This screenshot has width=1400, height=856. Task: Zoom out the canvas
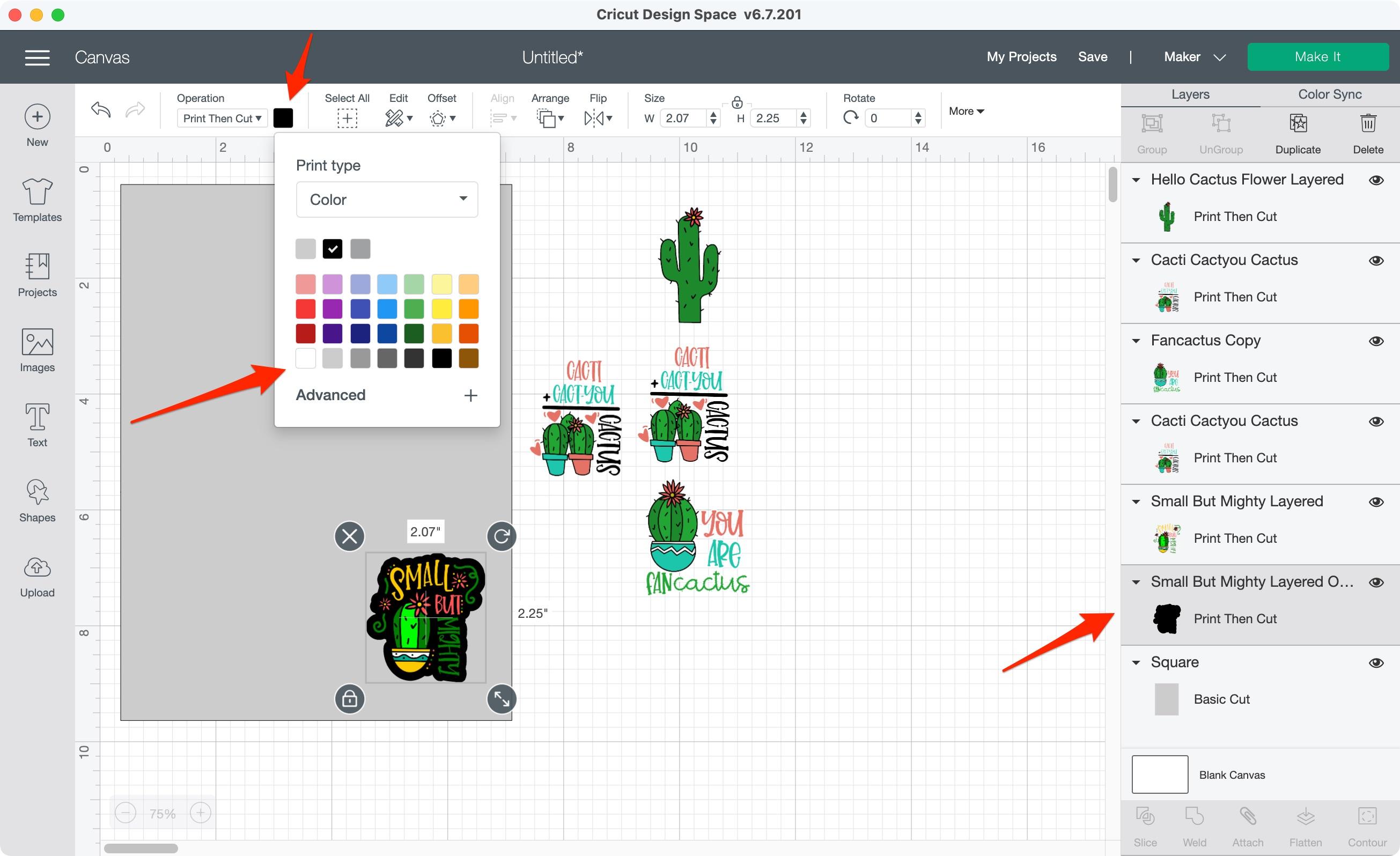[x=126, y=813]
